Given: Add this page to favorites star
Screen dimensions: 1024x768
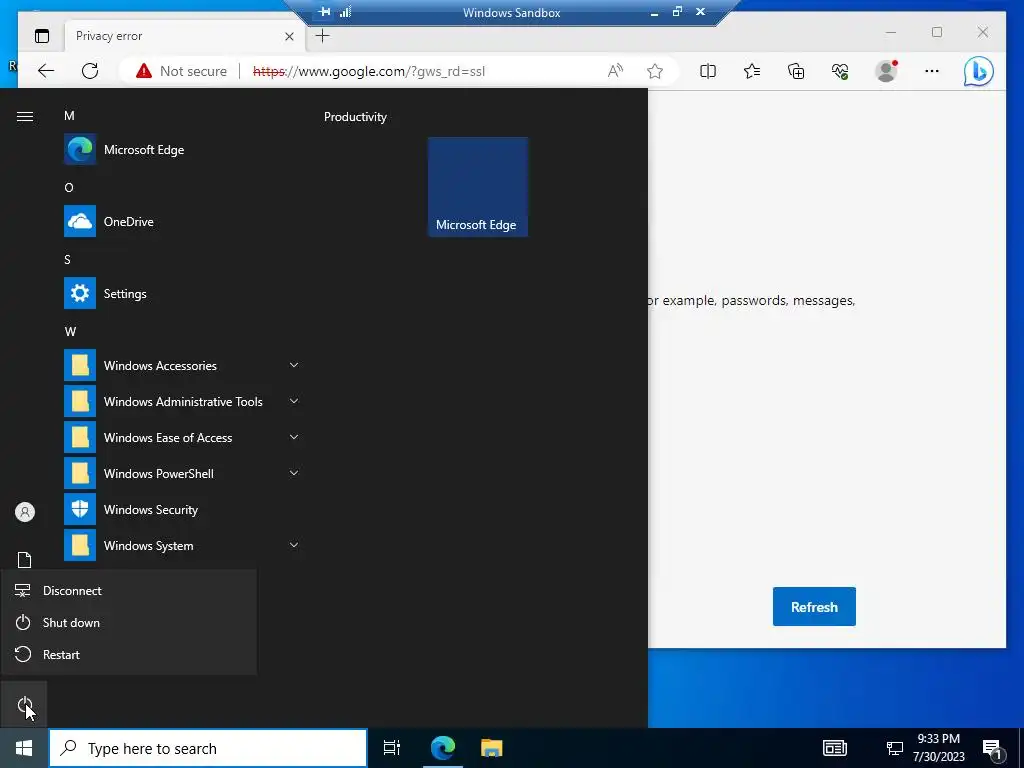Looking at the screenshot, I should [655, 71].
